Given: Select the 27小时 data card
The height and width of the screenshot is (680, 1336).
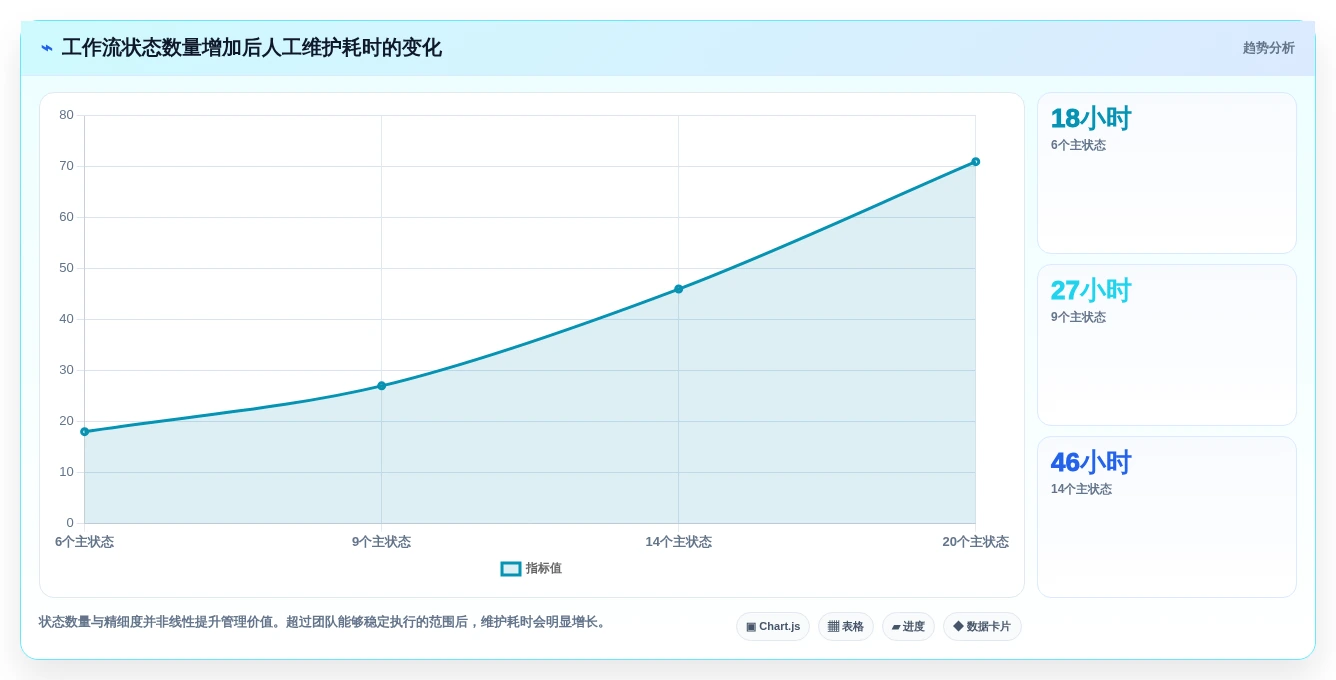Looking at the screenshot, I should 1167,345.
